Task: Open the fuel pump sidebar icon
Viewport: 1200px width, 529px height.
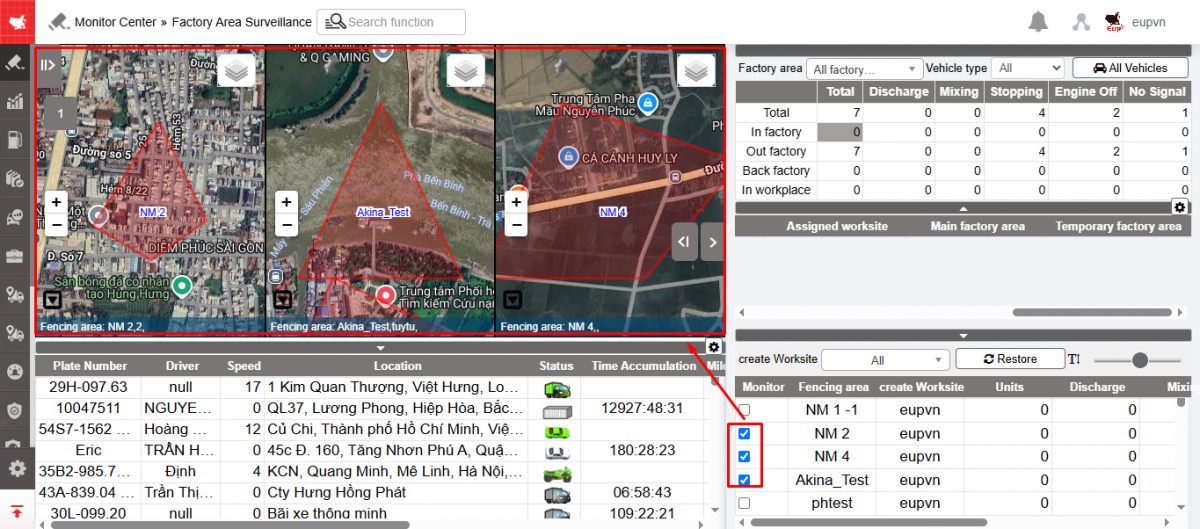Action: click(x=15, y=140)
